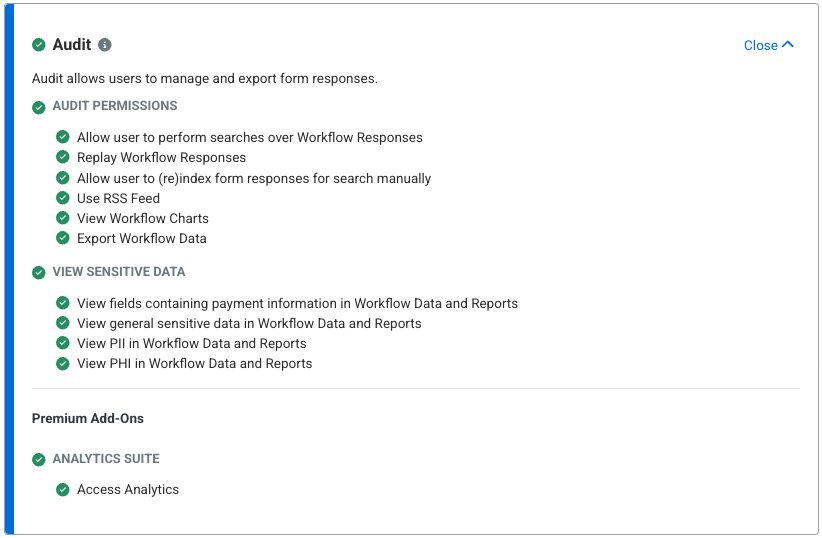822x538 pixels.
Task: Click the green check icon beside Audit heading
Action: (39, 45)
